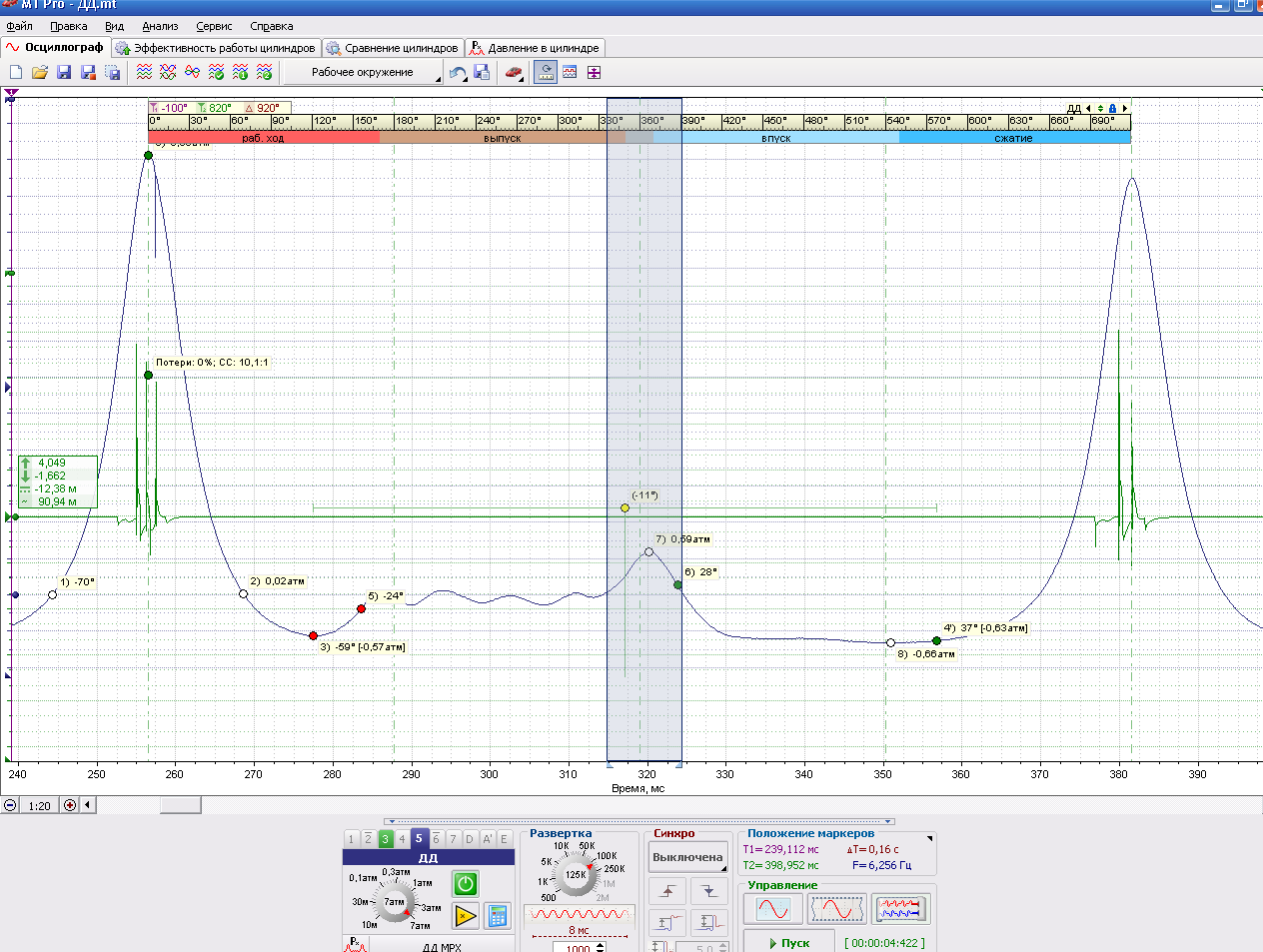Click the zoom out minus button near 1:20
The height and width of the screenshot is (952, 1263).
pyautogui.click(x=10, y=805)
